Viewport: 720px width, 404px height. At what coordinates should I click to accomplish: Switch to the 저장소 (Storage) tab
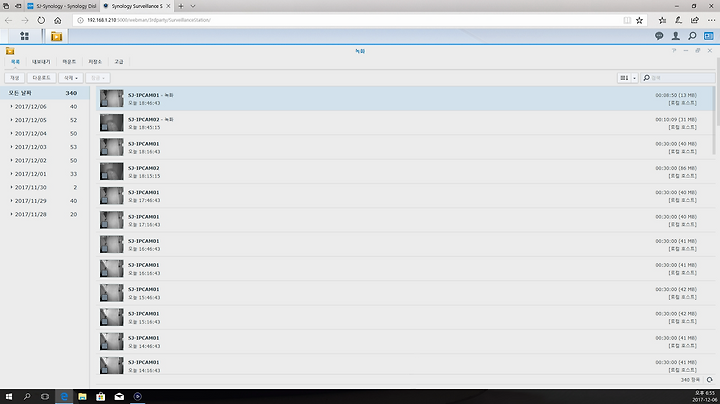click(95, 62)
